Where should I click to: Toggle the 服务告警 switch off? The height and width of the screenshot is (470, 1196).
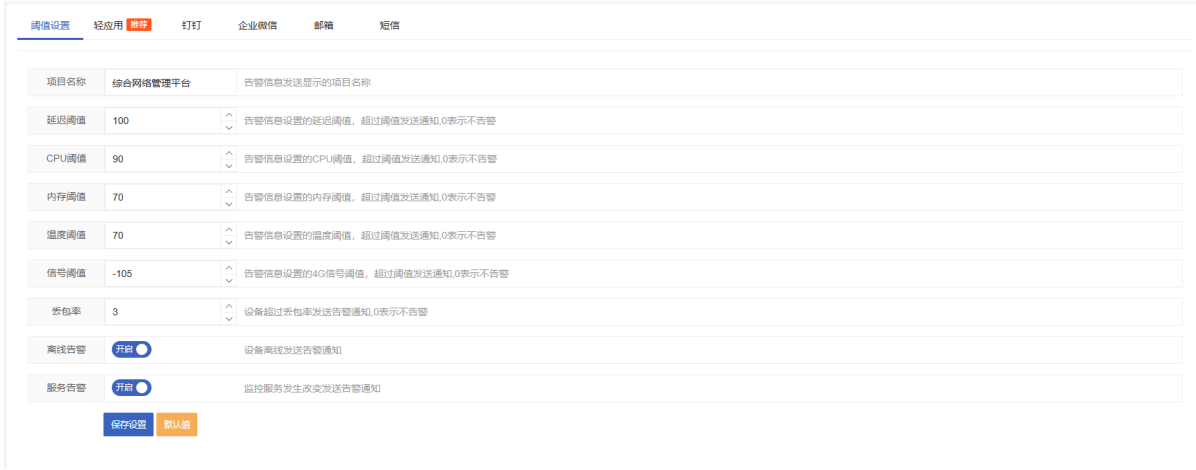tap(131, 388)
